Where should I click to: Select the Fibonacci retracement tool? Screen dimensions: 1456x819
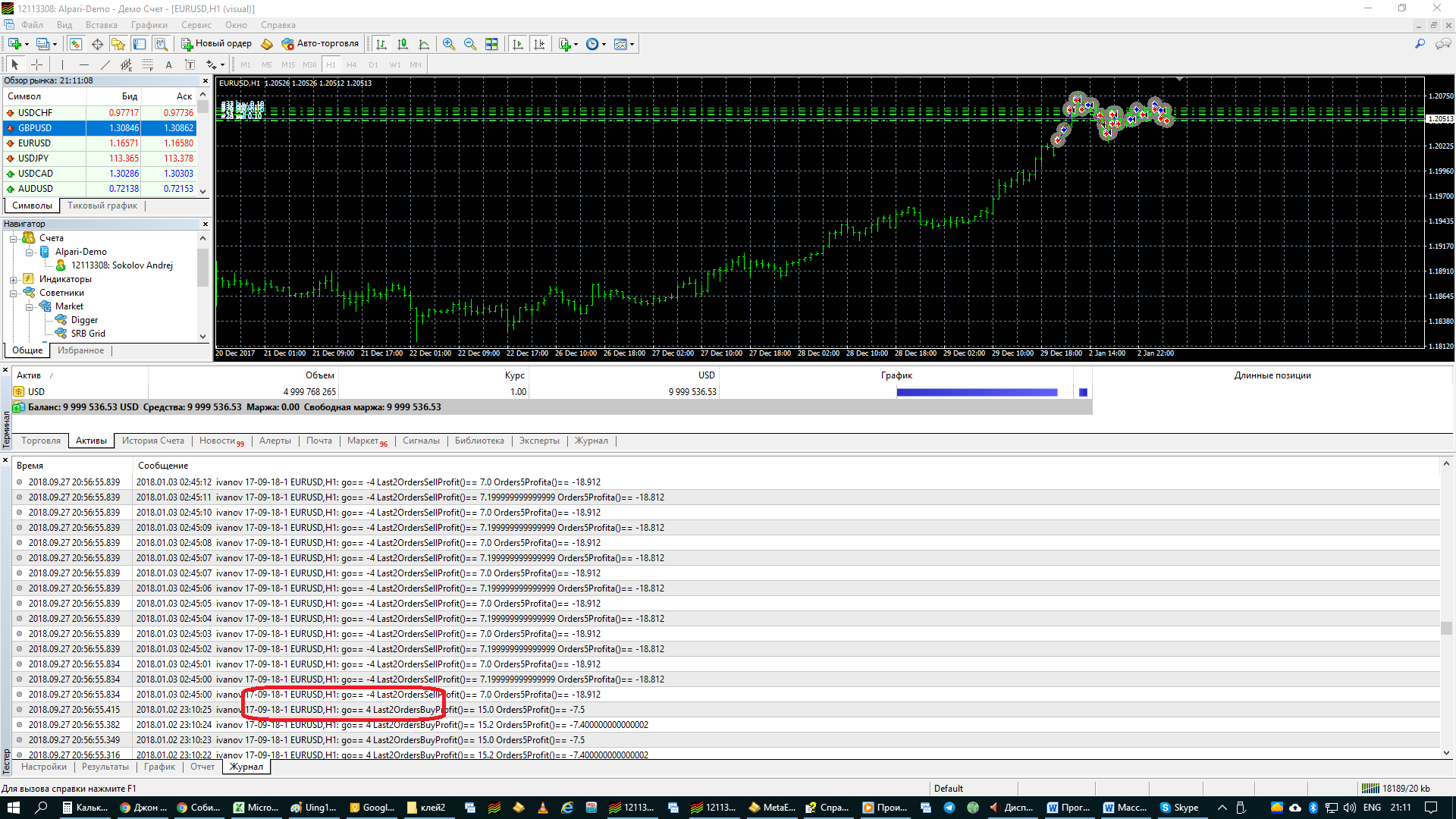(x=148, y=64)
